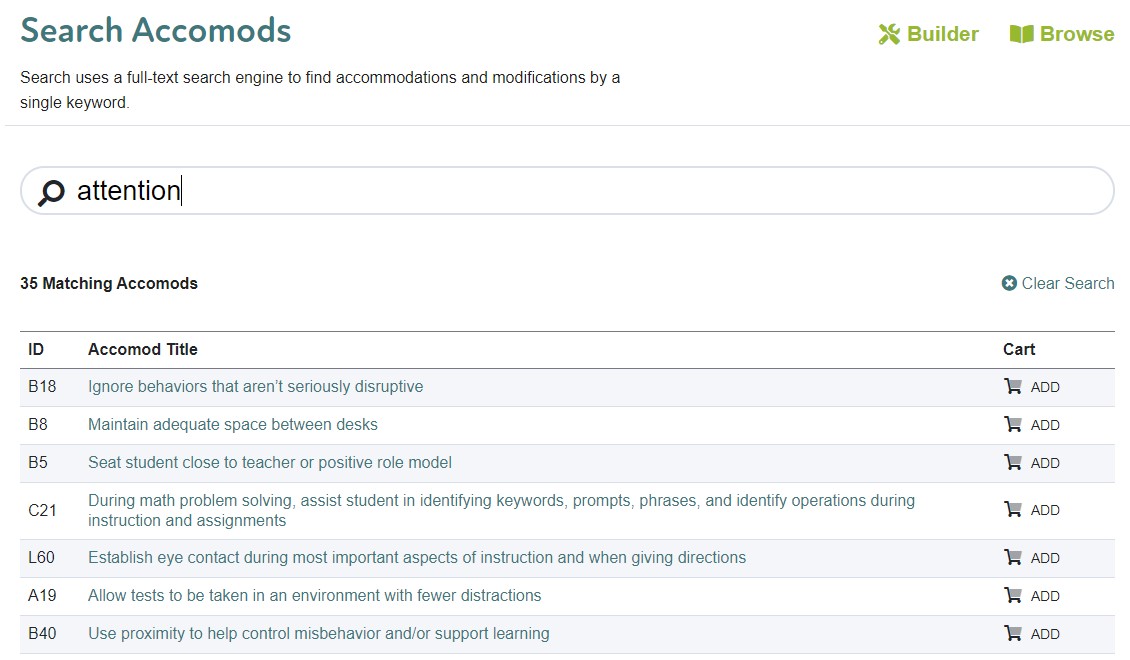Add L60 accommodation to cart
Viewport: 1130px width, 660px height.
1032,558
